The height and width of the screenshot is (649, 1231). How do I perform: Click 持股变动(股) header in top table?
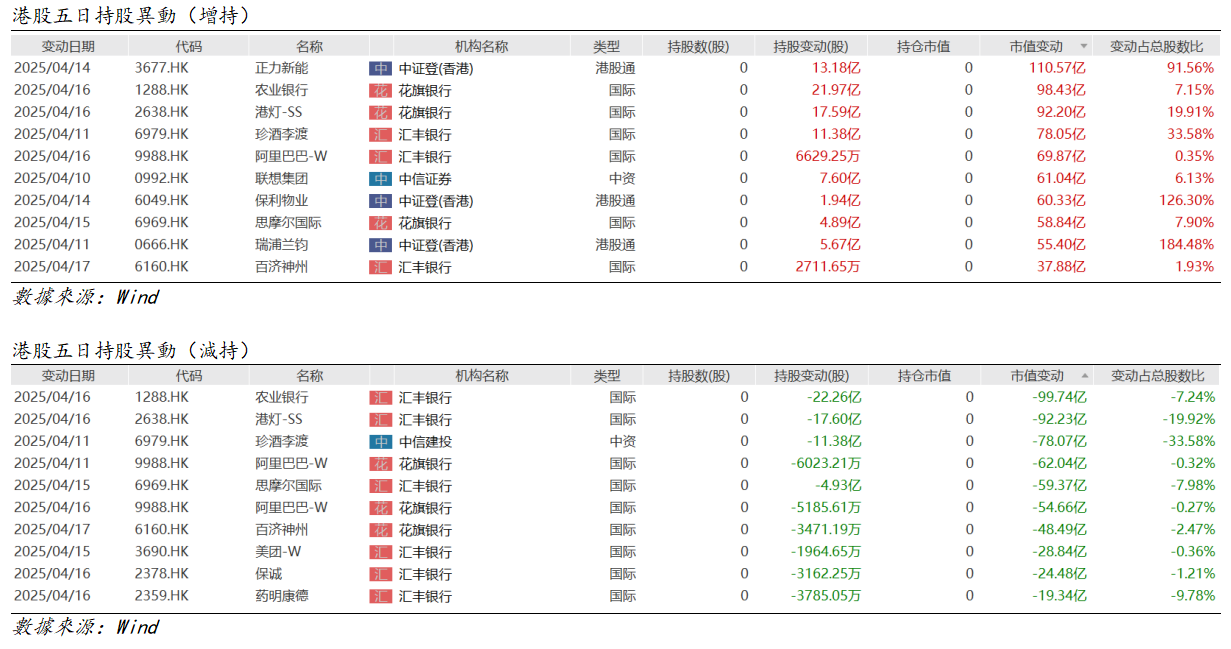(811, 46)
